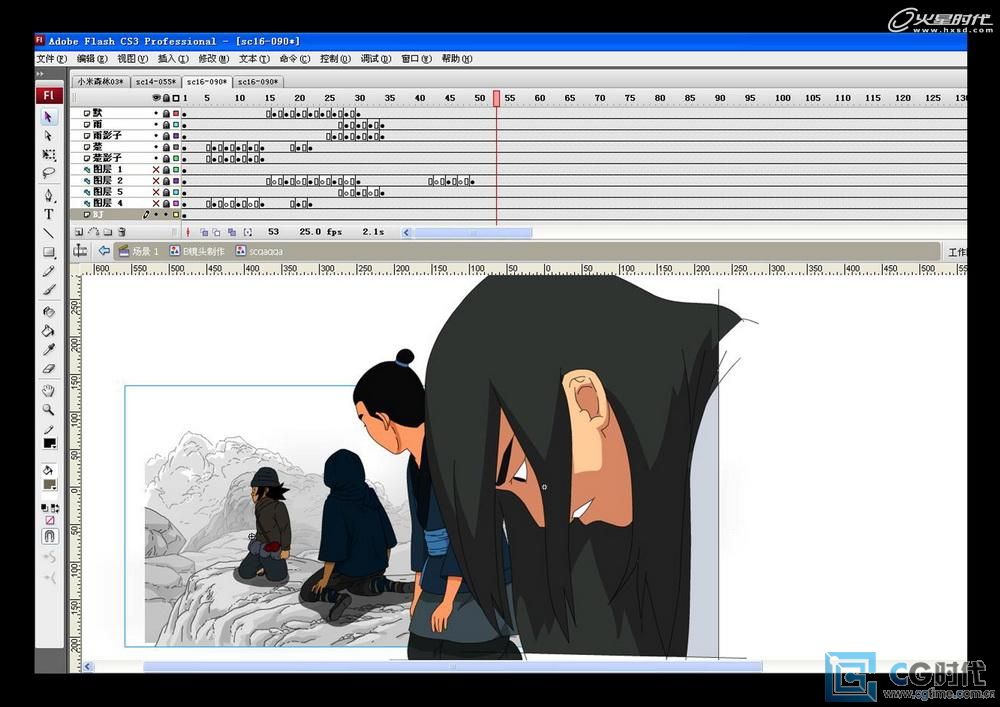
Task: Expand the collapsed tools panel double arrow
Action: pyautogui.click(x=40, y=74)
